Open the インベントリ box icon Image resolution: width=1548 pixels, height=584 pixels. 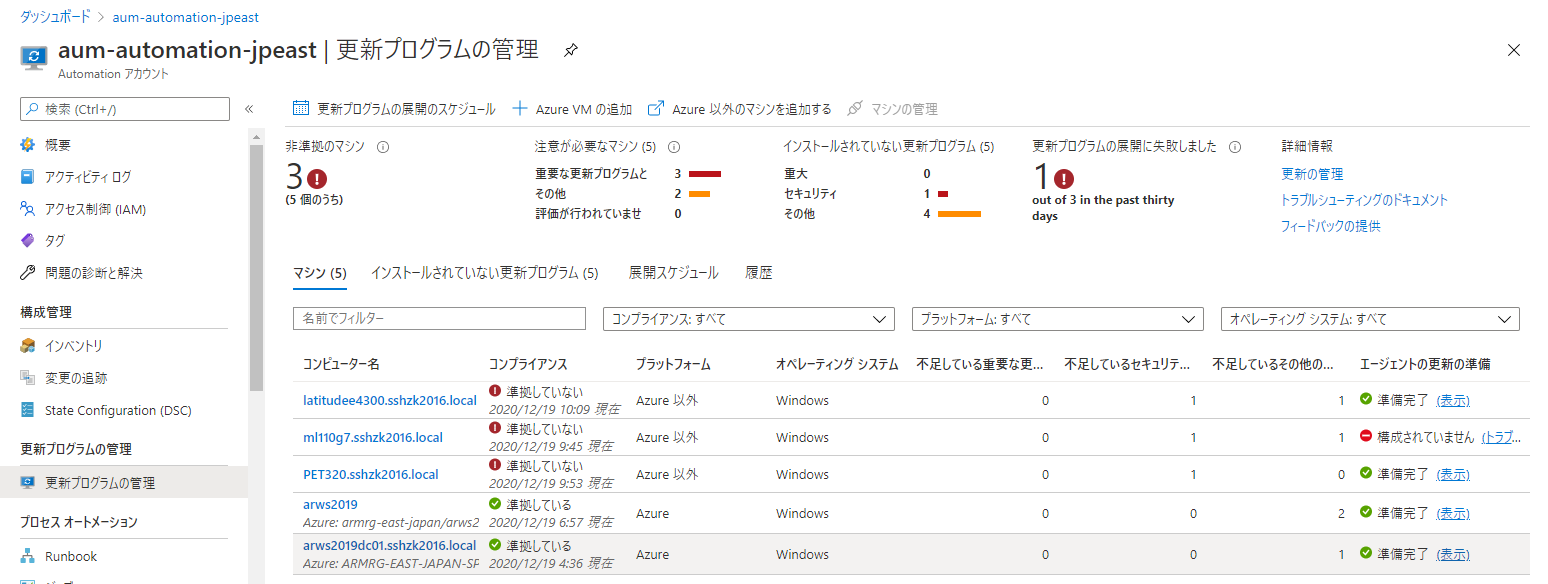[x=28, y=346]
